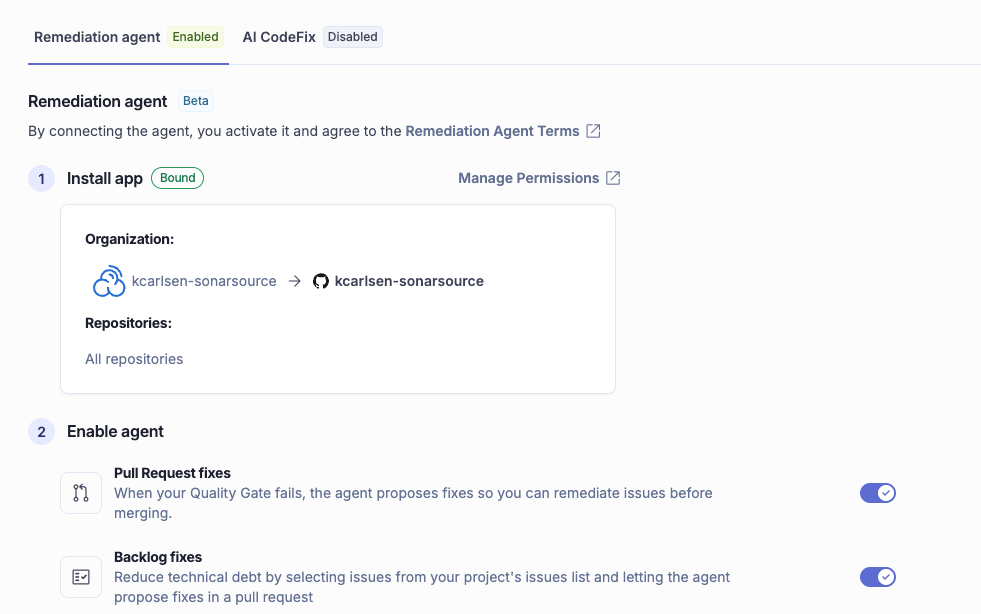The width and height of the screenshot is (981, 614).
Task: Switch to the AI CodeFix tab
Action: tap(279, 37)
